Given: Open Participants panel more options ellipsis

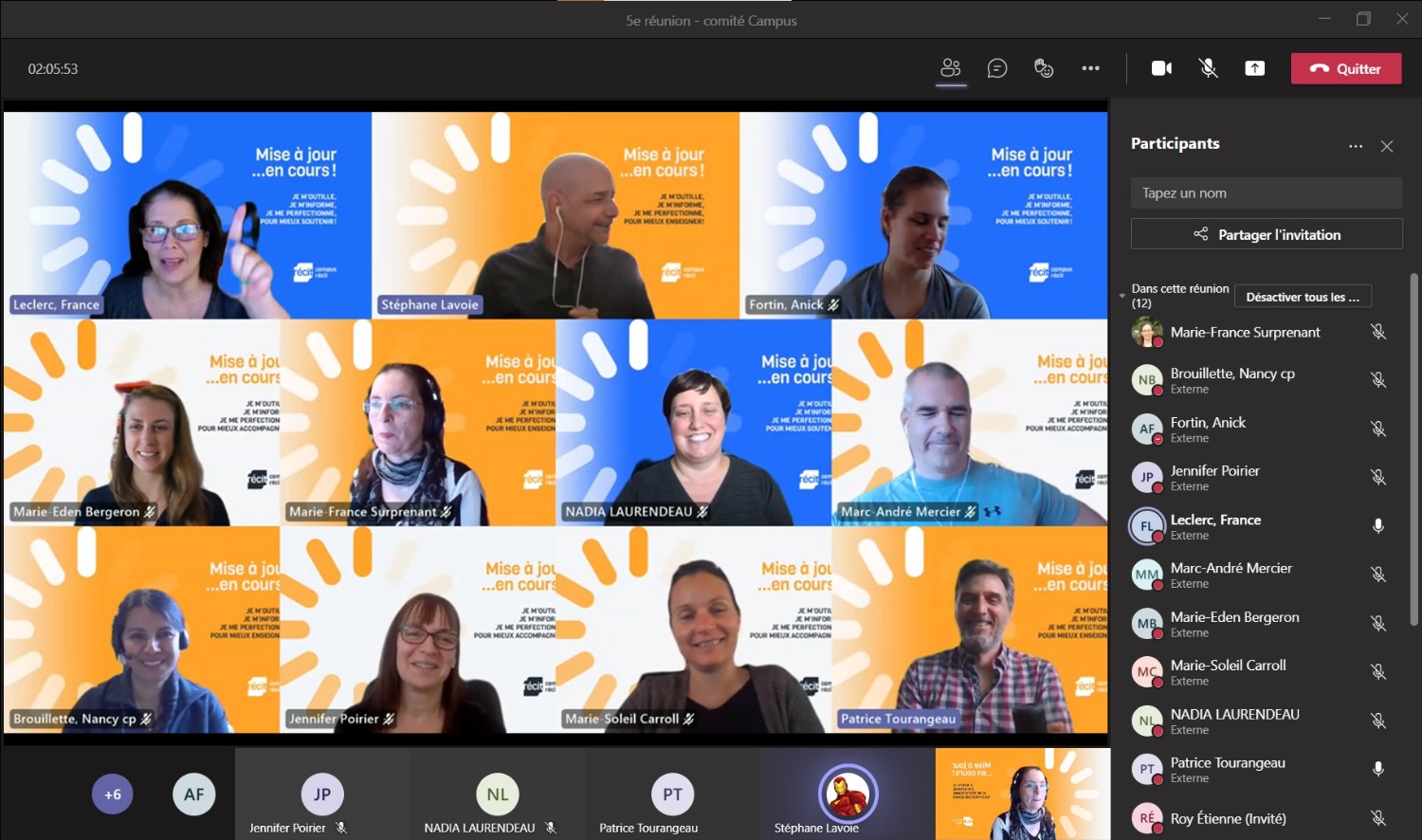Looking at the screenshot, I should [1356, 146].
